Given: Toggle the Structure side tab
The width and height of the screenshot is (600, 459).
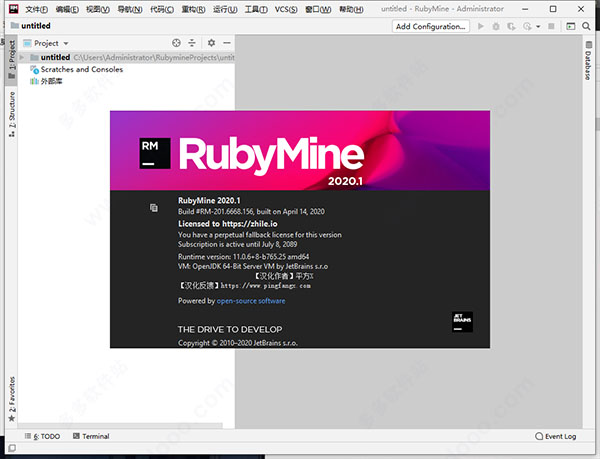Looking at the screenshot, I should pos(12,114).
